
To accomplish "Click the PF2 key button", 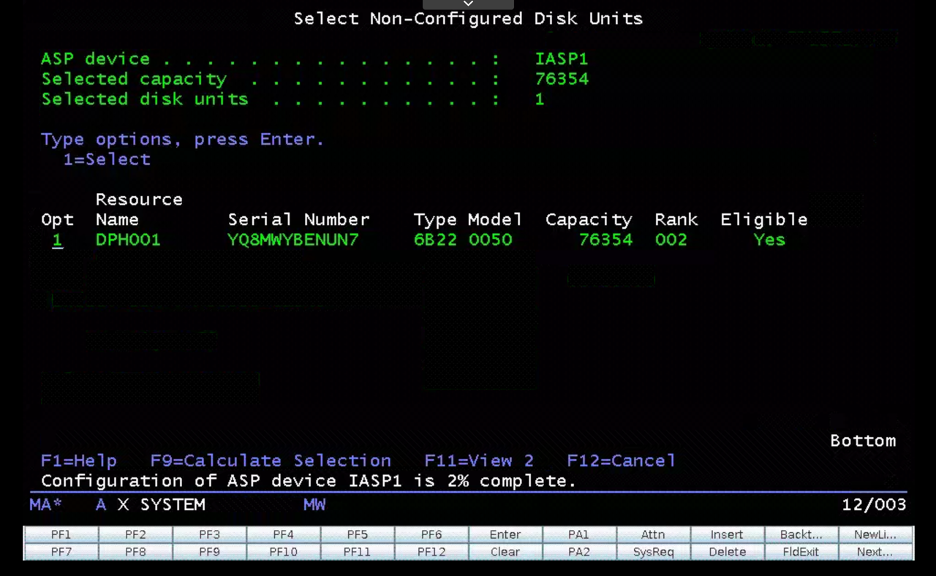I will [136, 534].
